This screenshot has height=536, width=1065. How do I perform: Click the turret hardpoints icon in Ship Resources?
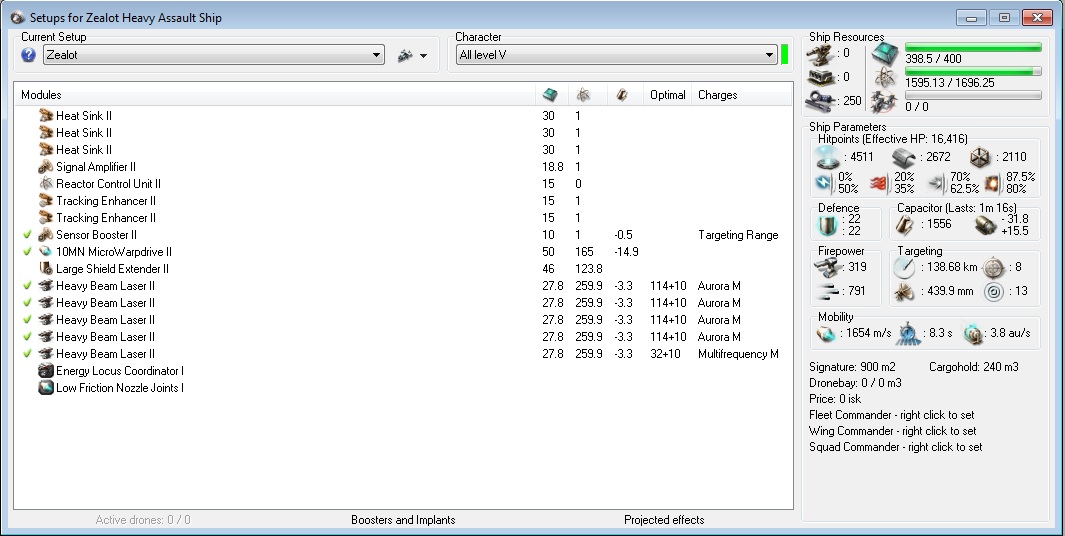tap(820, 54)
